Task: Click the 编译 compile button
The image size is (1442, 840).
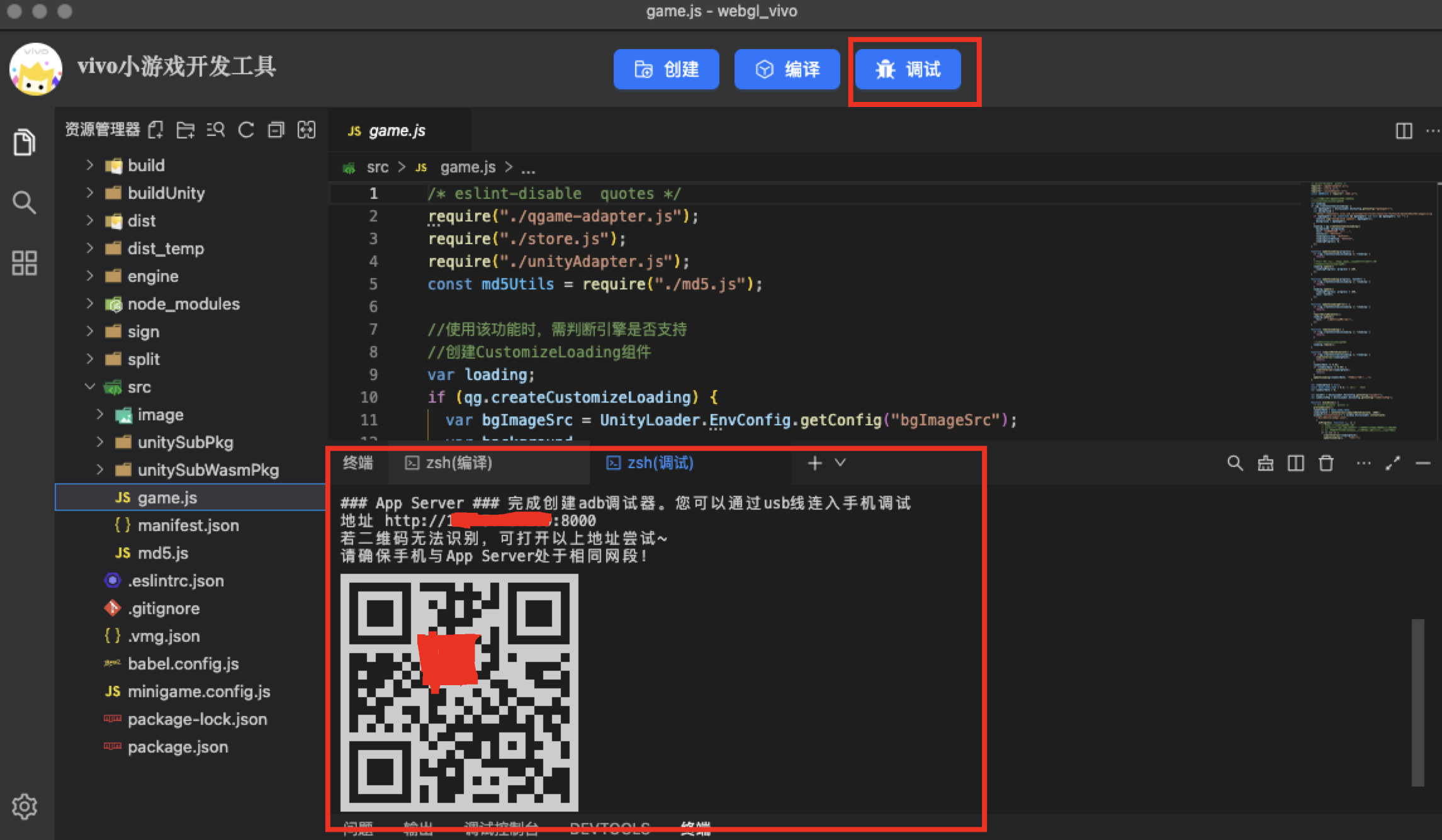Action: coord(787,69)
